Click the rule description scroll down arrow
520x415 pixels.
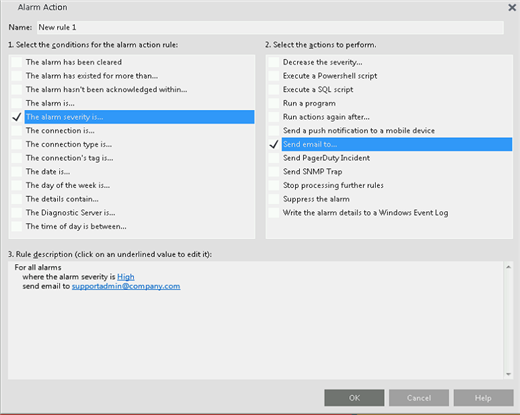(508, 374)
